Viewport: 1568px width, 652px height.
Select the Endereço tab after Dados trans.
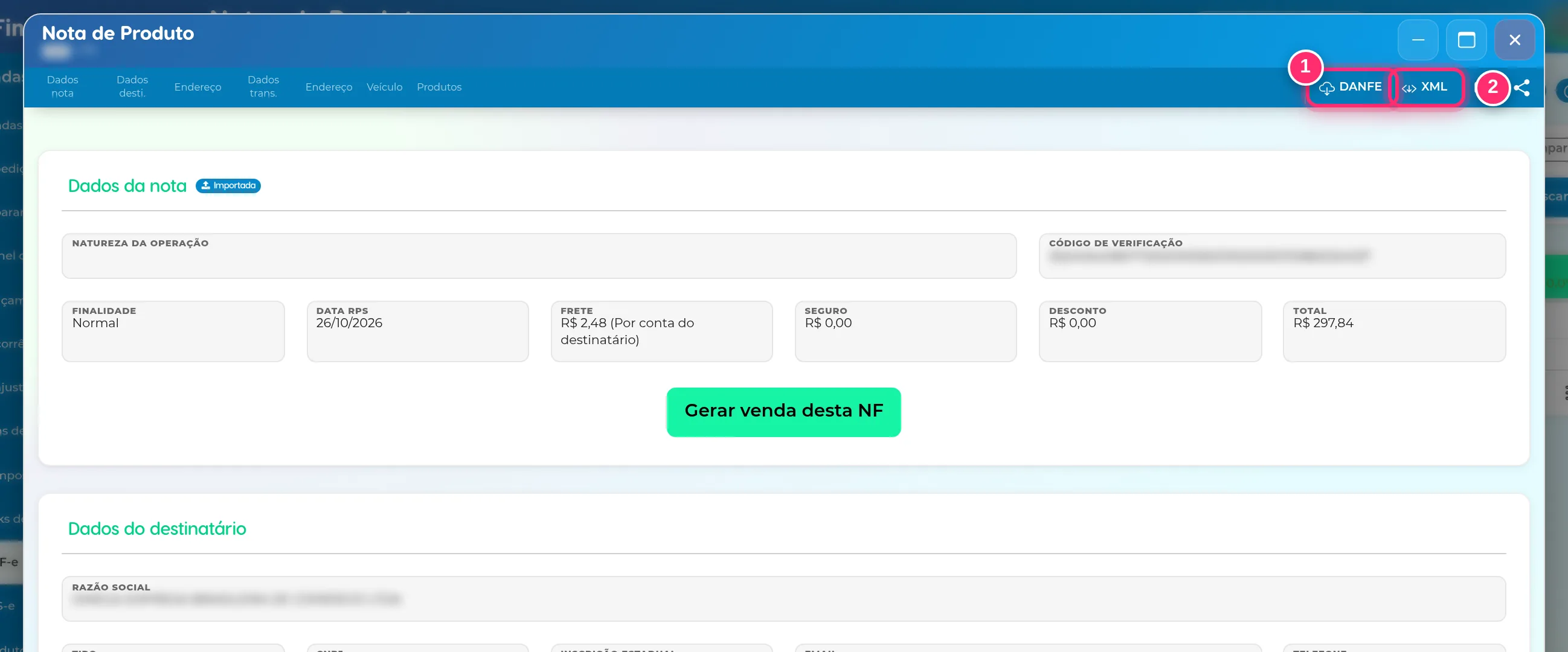pos(329,87)
